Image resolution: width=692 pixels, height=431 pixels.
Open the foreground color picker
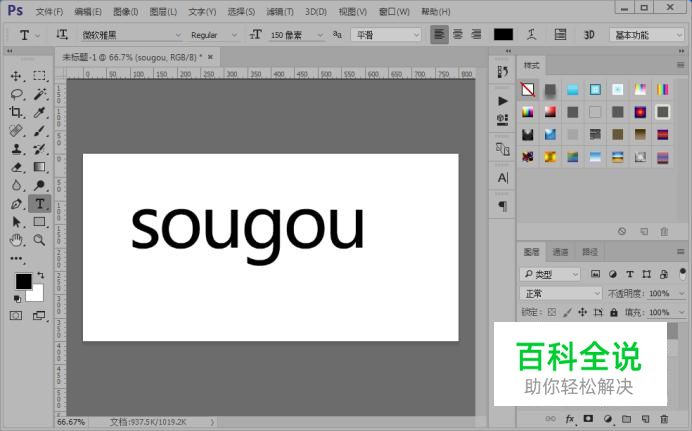pyautogui.click(x=23, y=281)
